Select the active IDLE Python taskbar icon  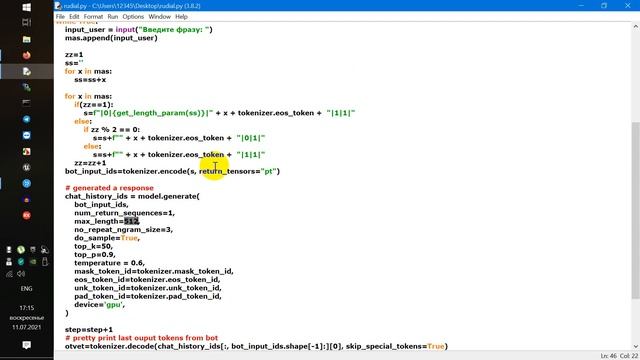[27, 71]
